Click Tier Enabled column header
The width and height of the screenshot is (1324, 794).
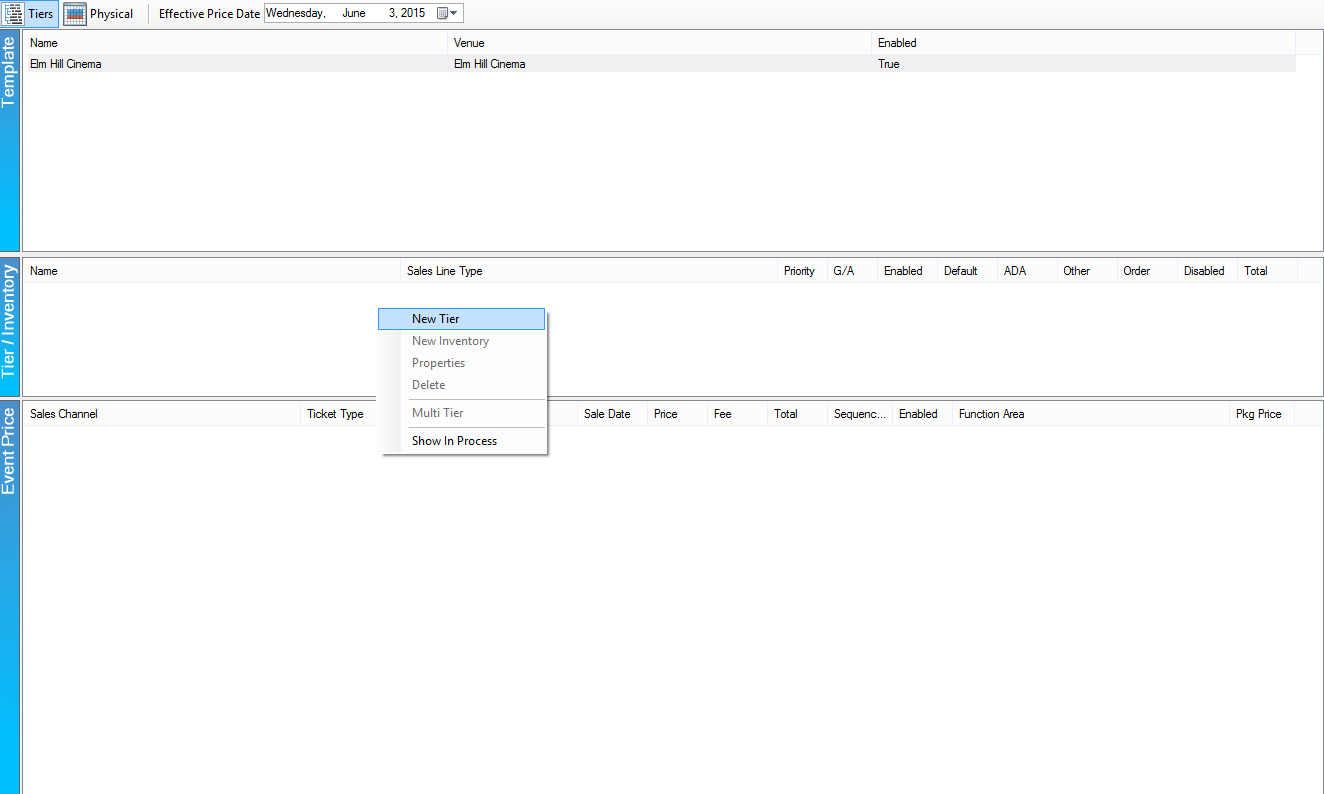click(x=907, y=271)
